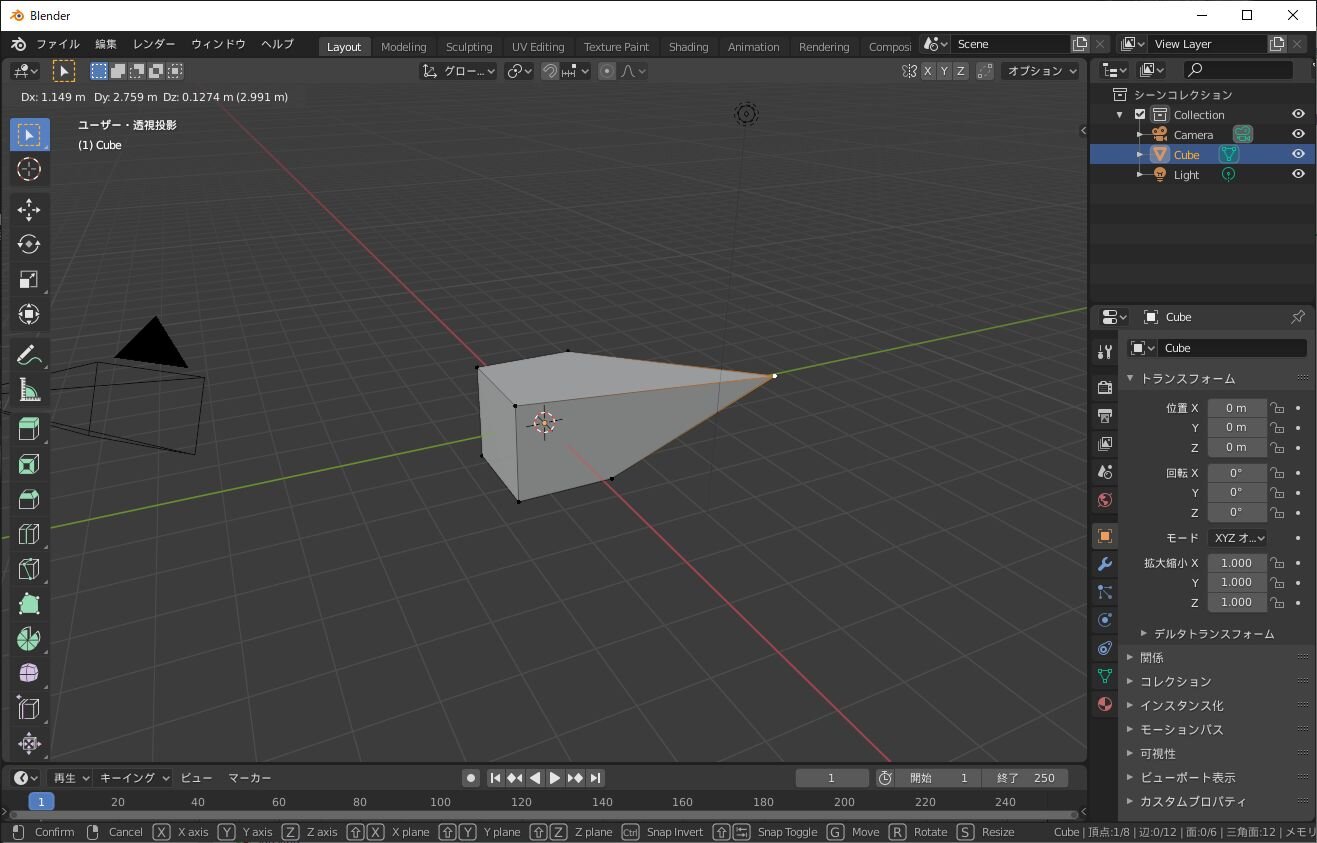Select the Edge Slide tool
Image resolution: width=1317 pixels, height=843 pixels.
tap(29, 708)
